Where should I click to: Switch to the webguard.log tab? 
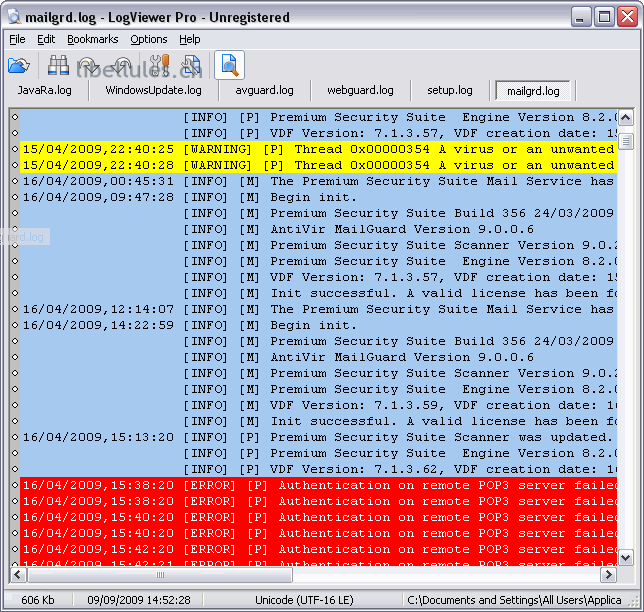(x=360, y=90)
